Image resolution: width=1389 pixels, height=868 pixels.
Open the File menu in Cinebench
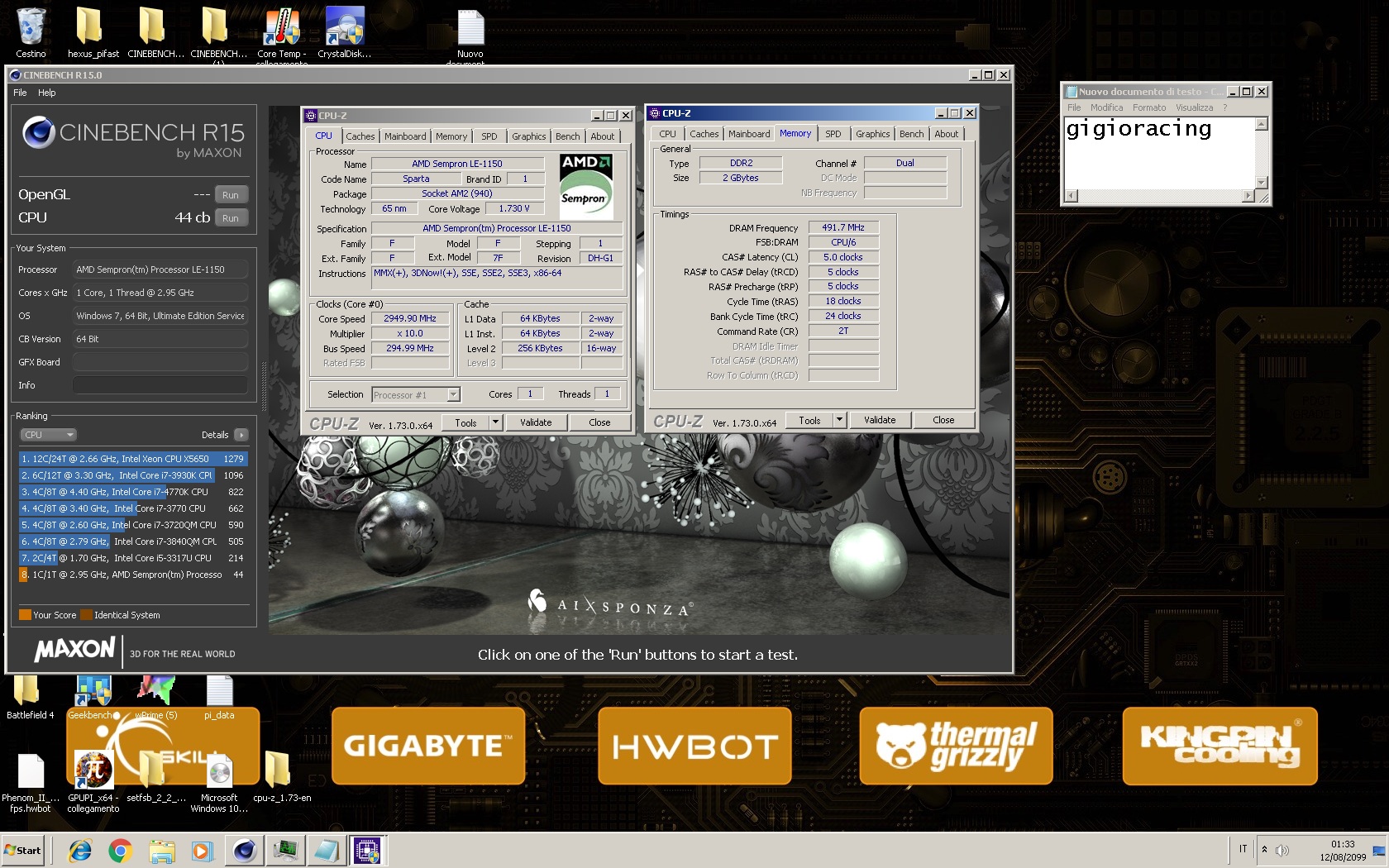20,93
